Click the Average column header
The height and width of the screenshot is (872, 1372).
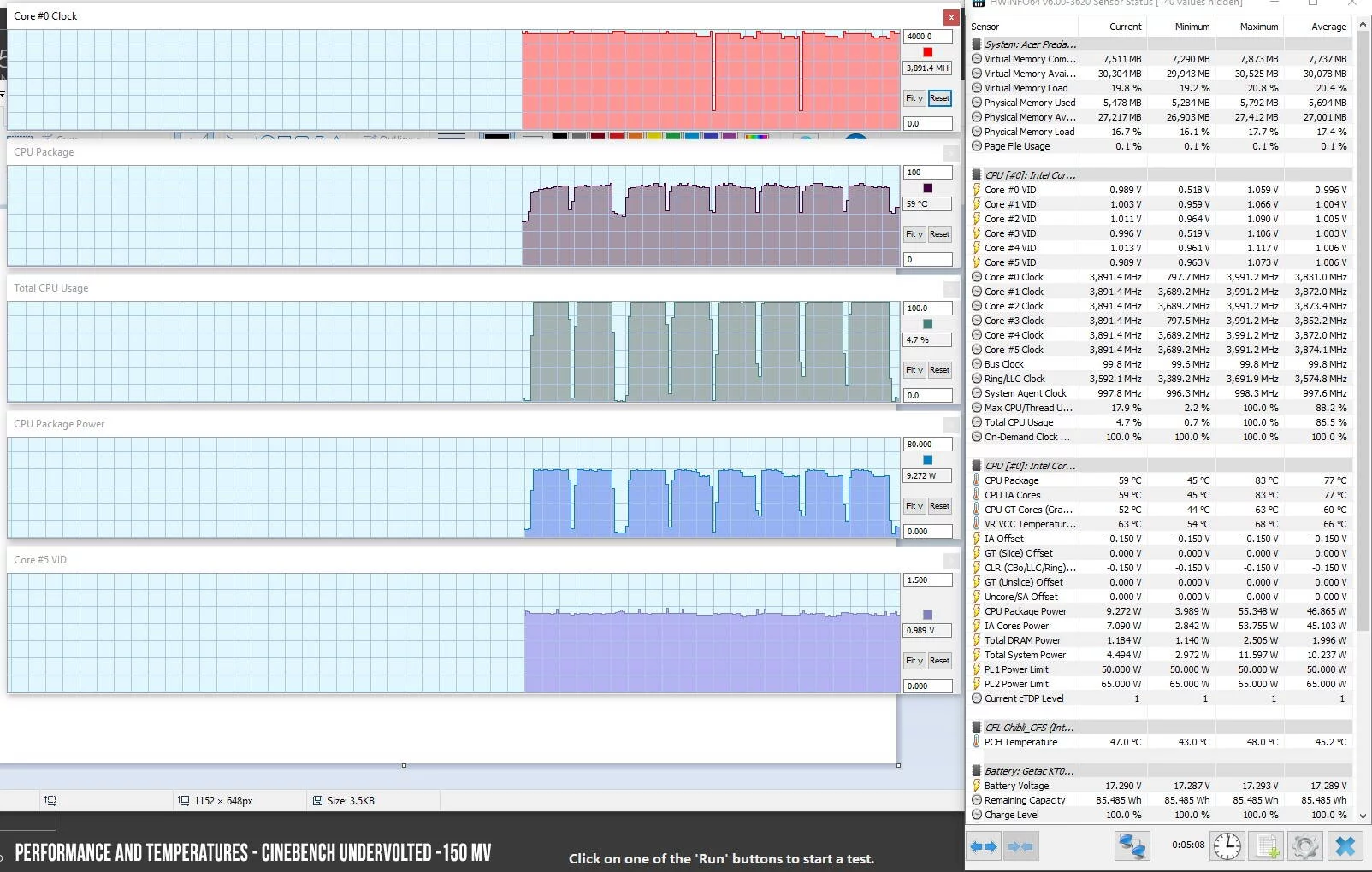pyautogui.click(x=1317, y=27)
